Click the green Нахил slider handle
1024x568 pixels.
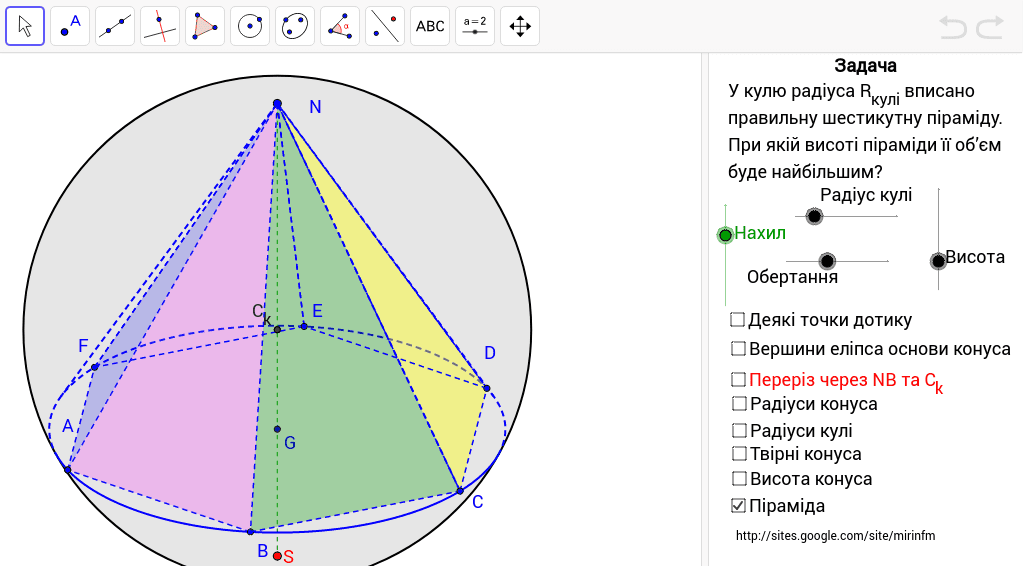(x=725, y=235)
